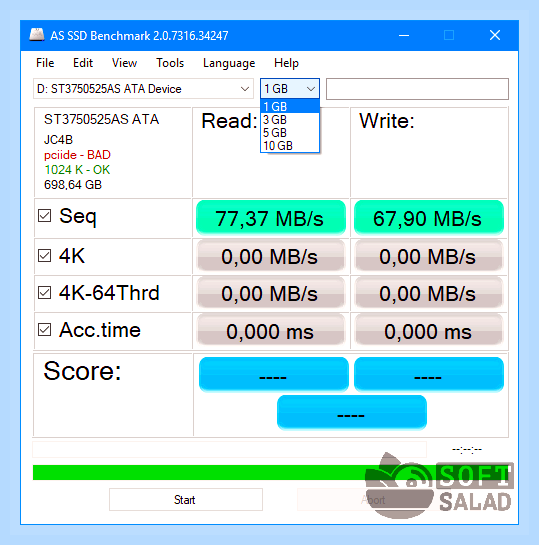Click the read Score box
539x545 pixels.
(273, 375)
